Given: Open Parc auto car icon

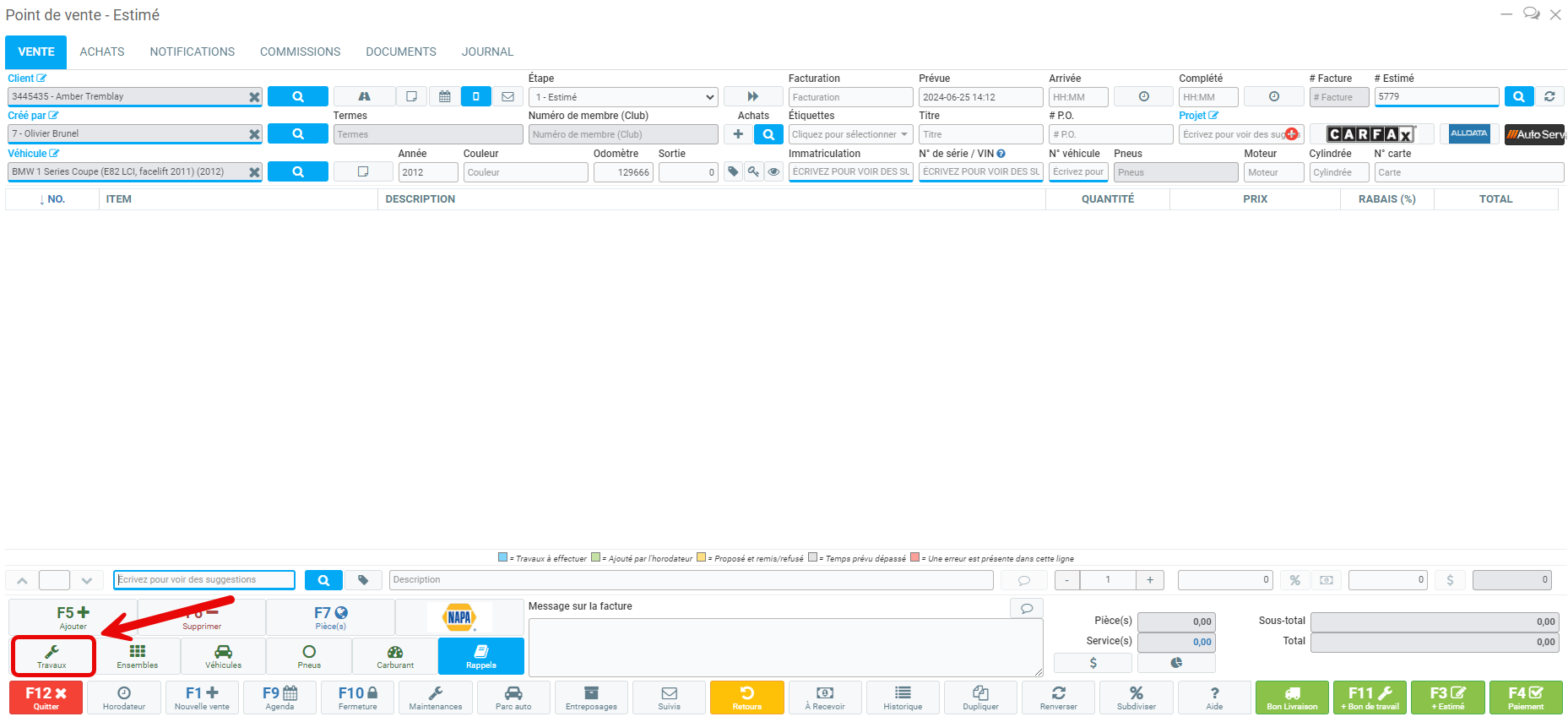Looking at the screenshot, I should 513,698.
